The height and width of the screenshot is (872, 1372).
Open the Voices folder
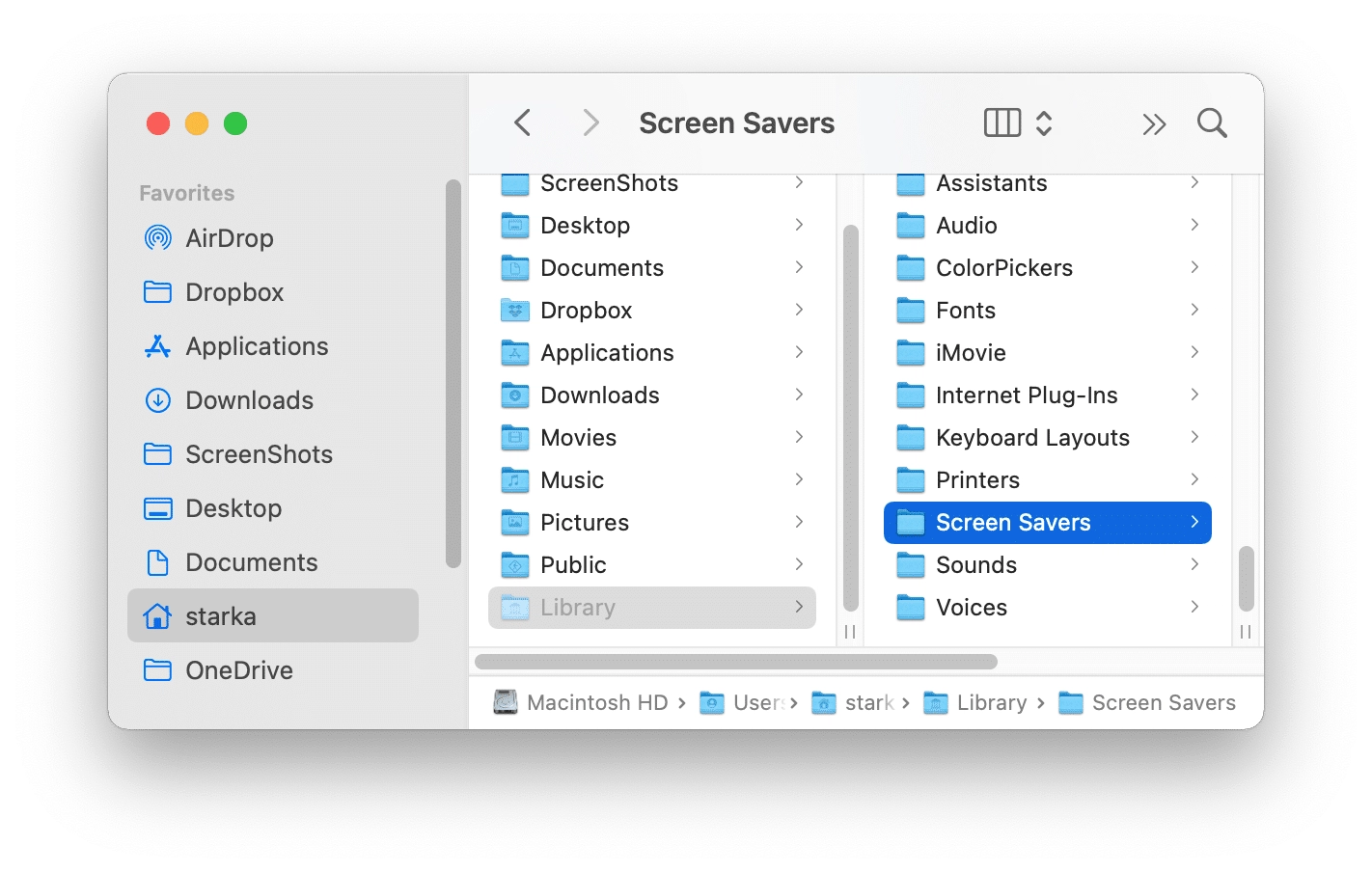(x=971, y=607)
